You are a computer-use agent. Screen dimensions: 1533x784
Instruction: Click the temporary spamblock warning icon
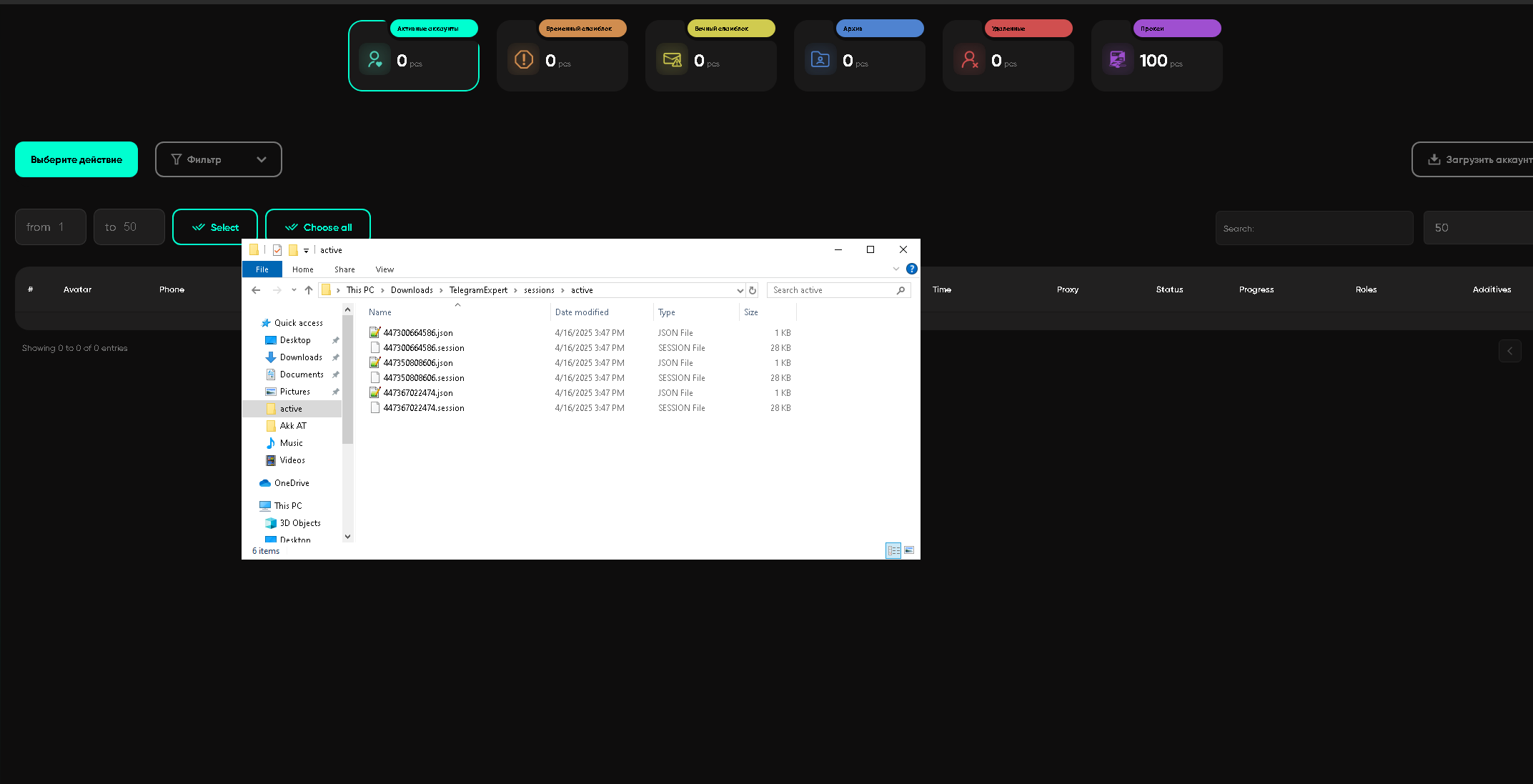(524, 59)
